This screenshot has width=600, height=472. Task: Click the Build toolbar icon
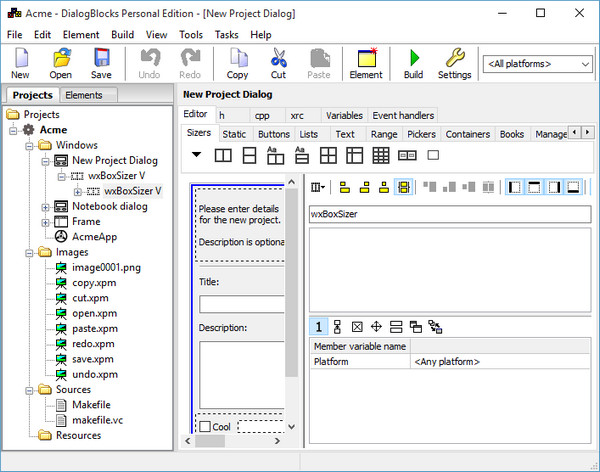413,62
